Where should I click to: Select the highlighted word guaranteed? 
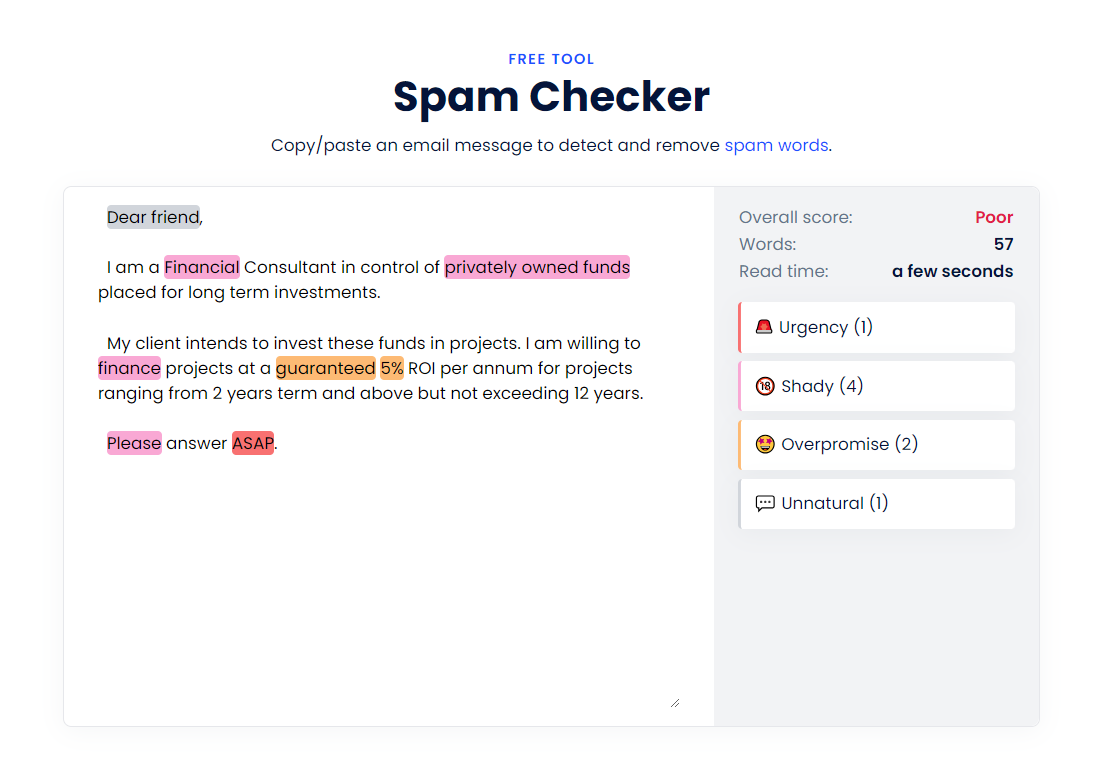pyautogui.click(x=325, y=368)
